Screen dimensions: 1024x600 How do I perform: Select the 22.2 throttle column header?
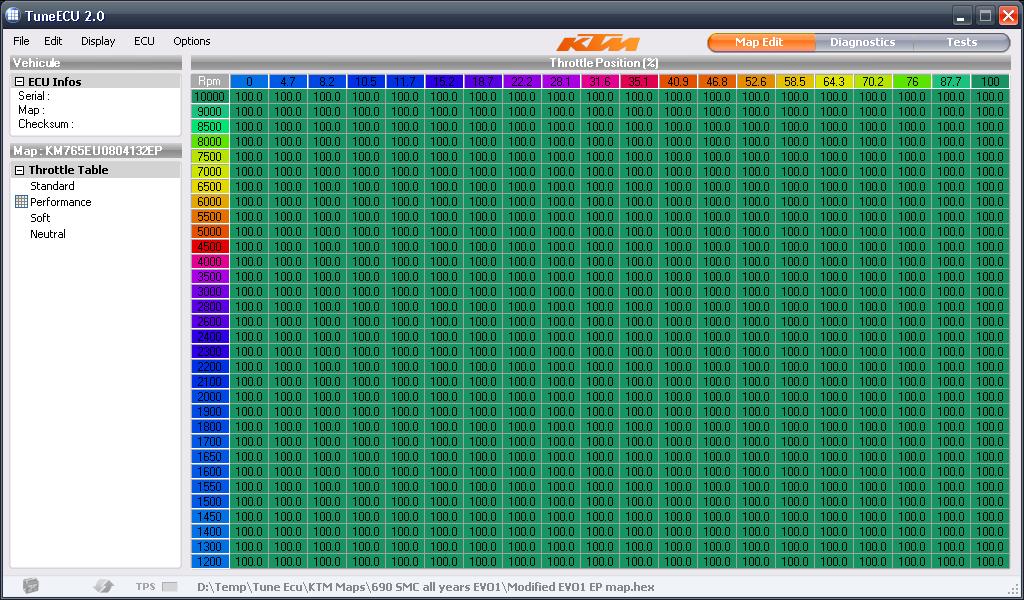[522, 82]
